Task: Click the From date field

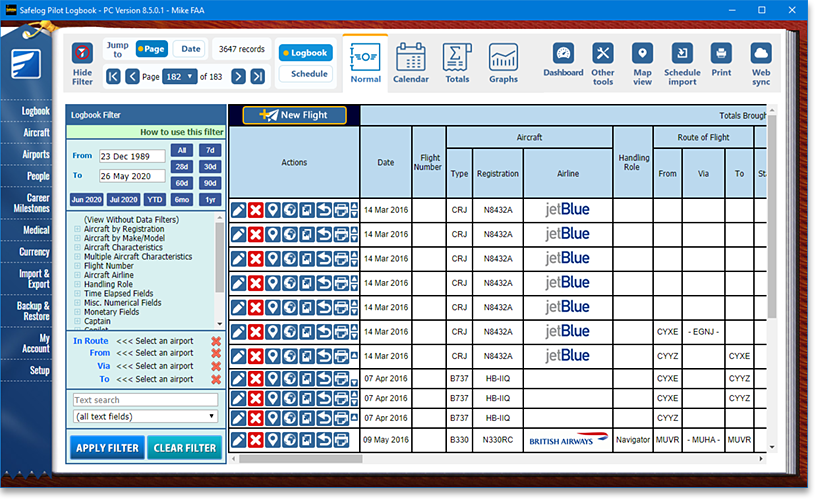Action: 132,156
